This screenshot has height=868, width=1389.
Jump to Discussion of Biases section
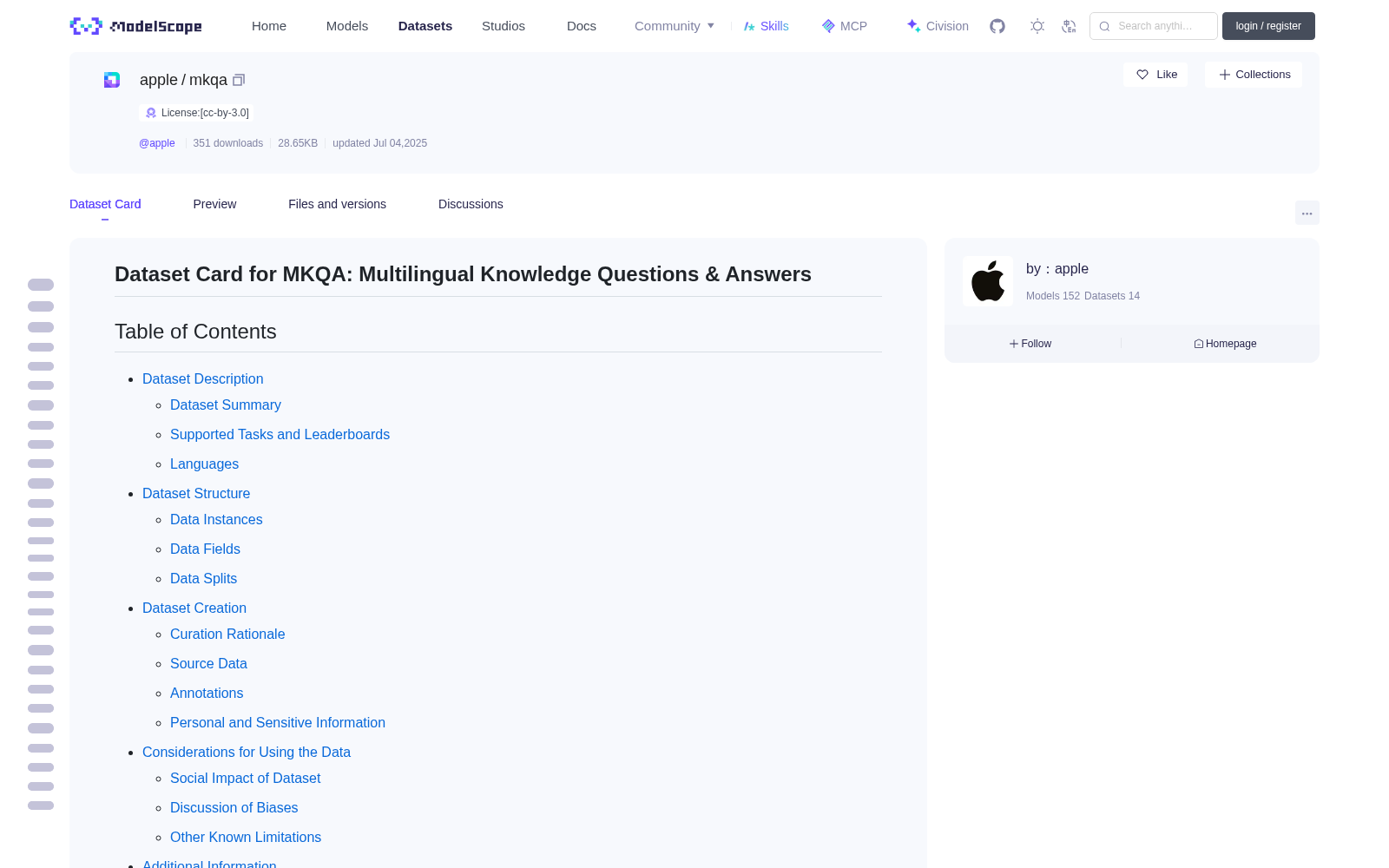coord(234,807)
